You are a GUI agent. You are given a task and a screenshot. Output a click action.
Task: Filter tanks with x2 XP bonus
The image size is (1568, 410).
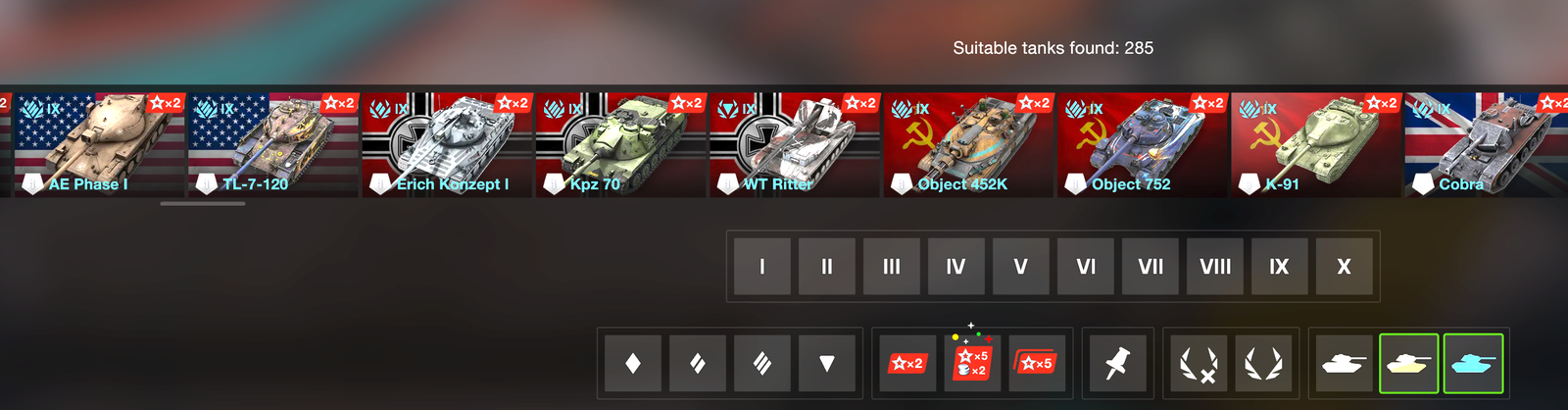tap(907, 364)
